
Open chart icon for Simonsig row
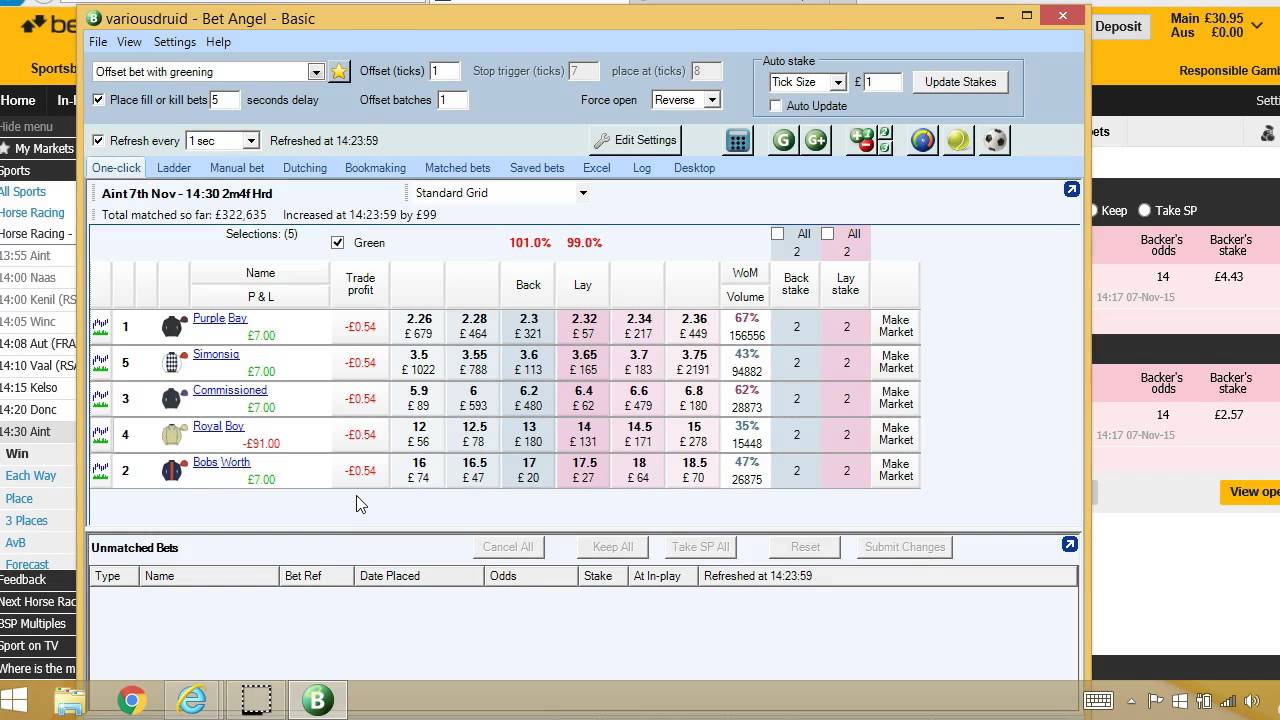coord(100,362)
